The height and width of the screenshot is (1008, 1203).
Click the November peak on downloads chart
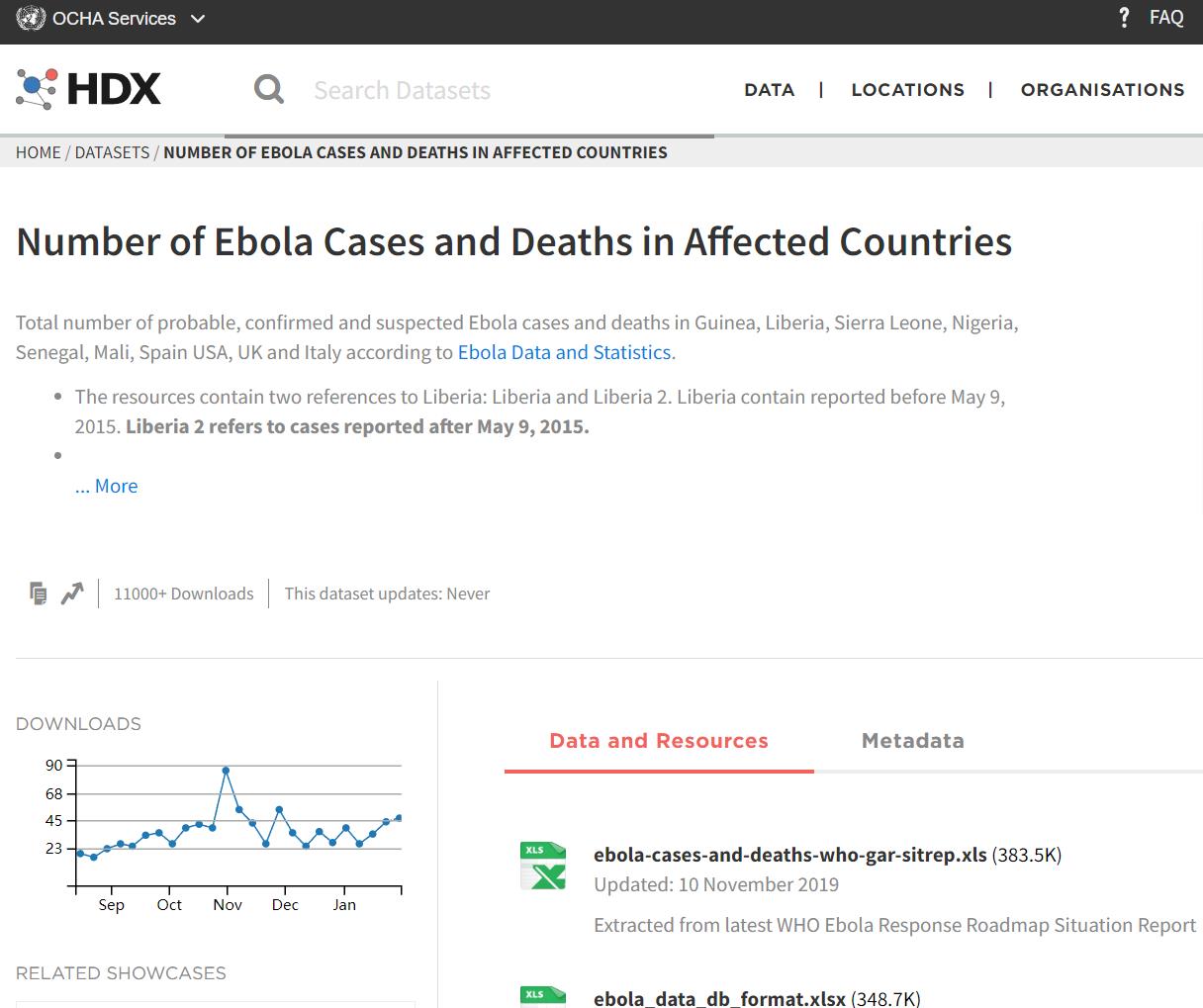[x=227, y=770]
